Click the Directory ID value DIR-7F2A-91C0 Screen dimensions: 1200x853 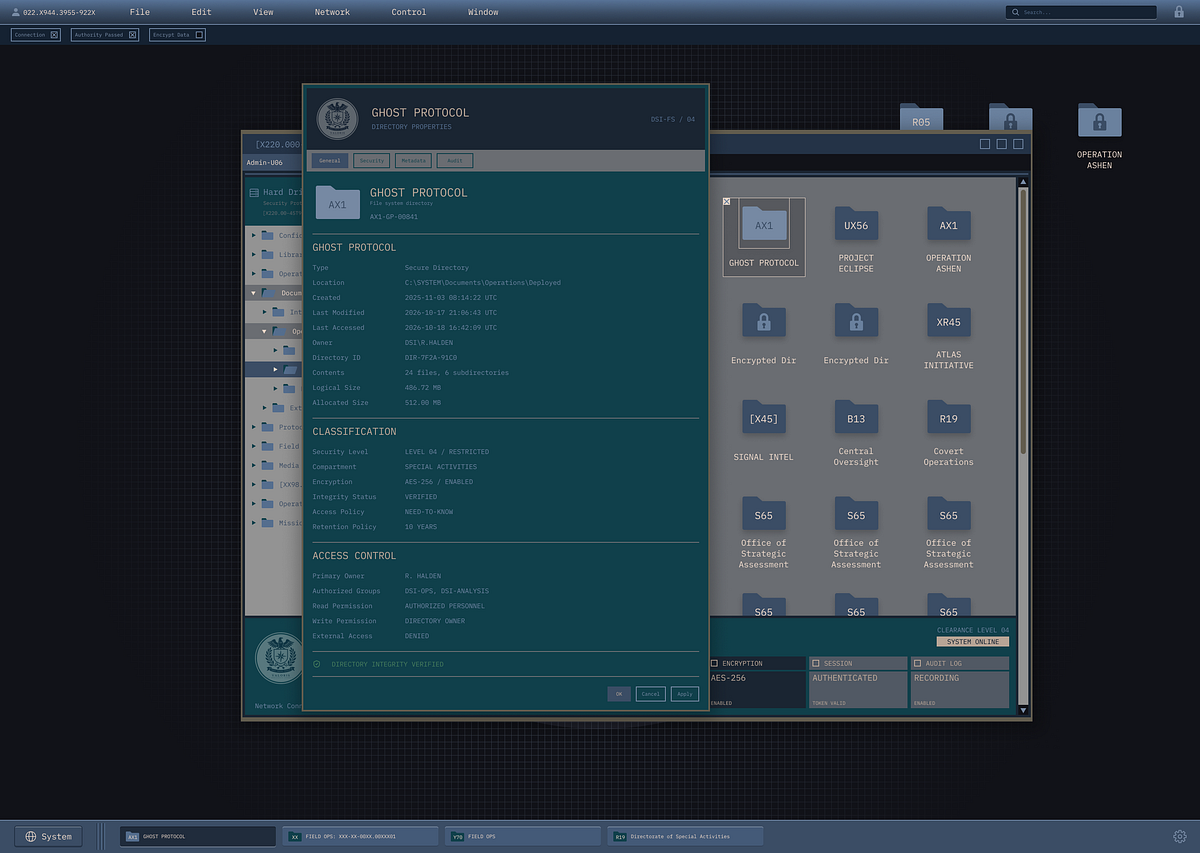click(431, 358)
